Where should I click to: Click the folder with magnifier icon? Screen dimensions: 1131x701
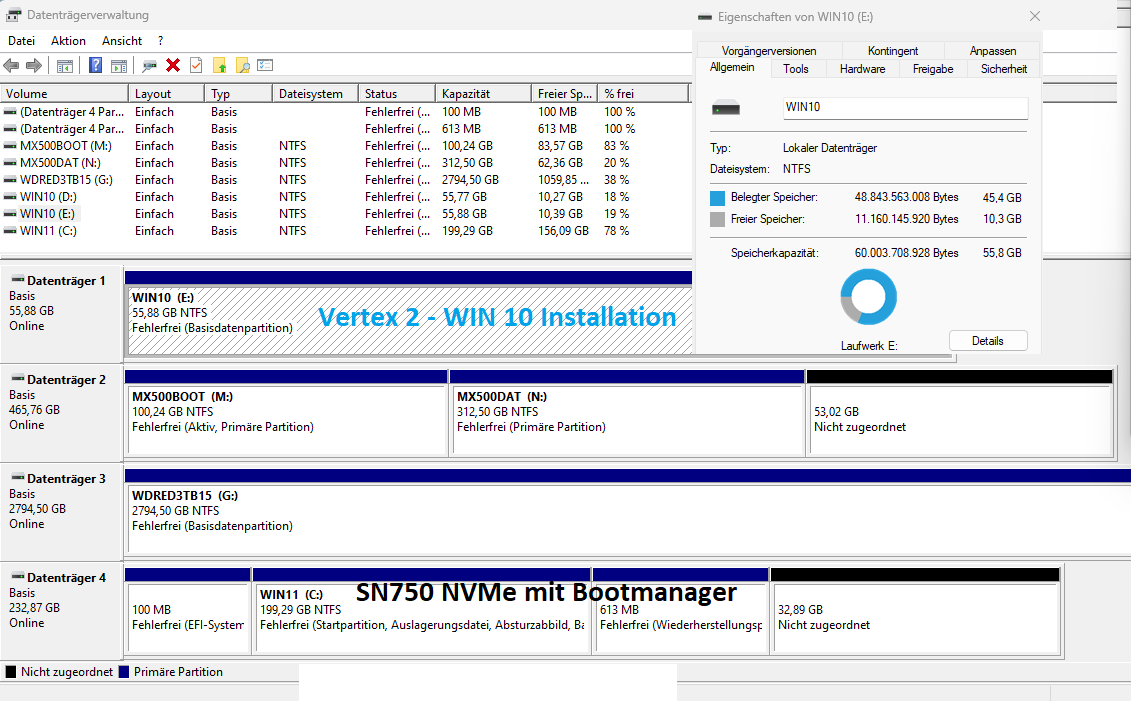[243, 66]
